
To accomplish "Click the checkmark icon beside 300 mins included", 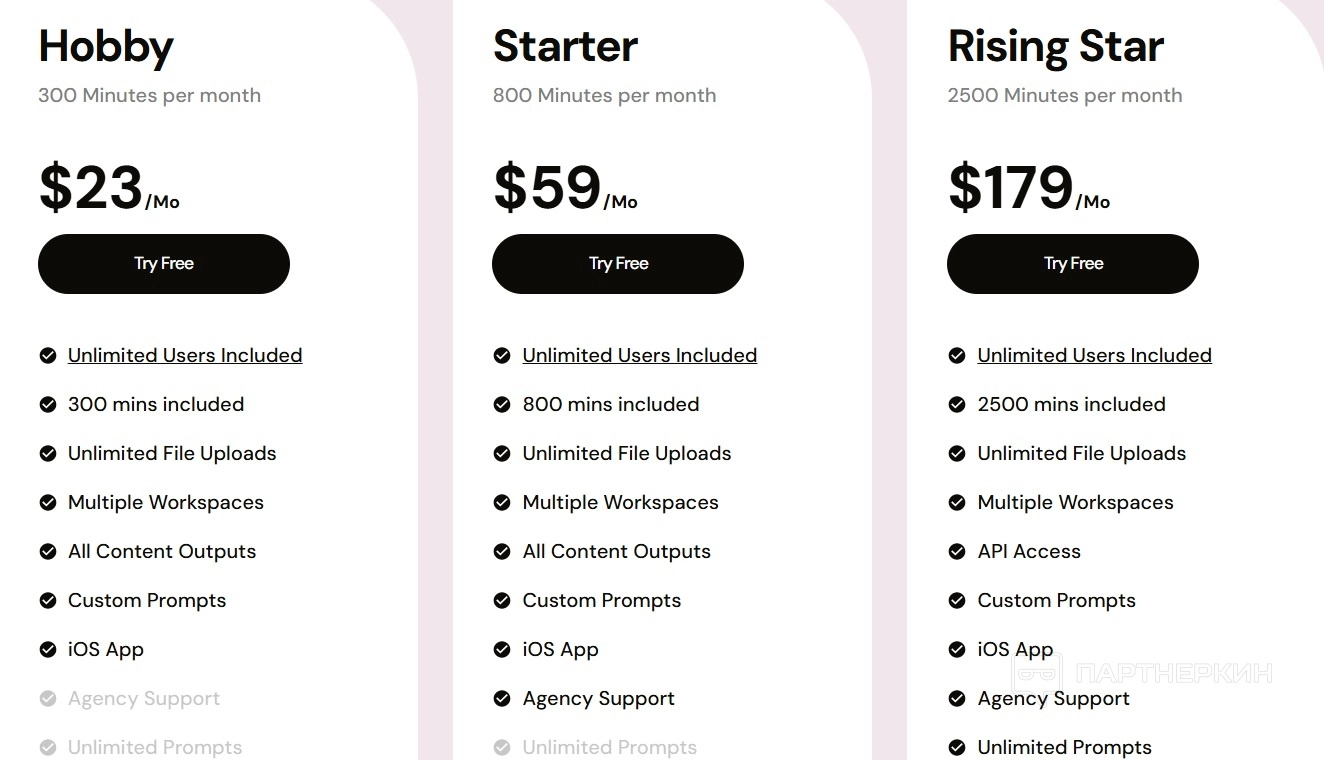I will 47,404.
